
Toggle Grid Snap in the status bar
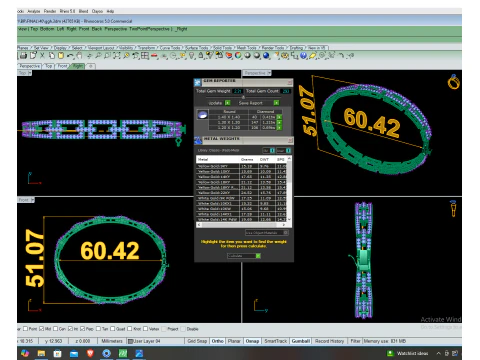pyautogui.click(x=197, y=341)
